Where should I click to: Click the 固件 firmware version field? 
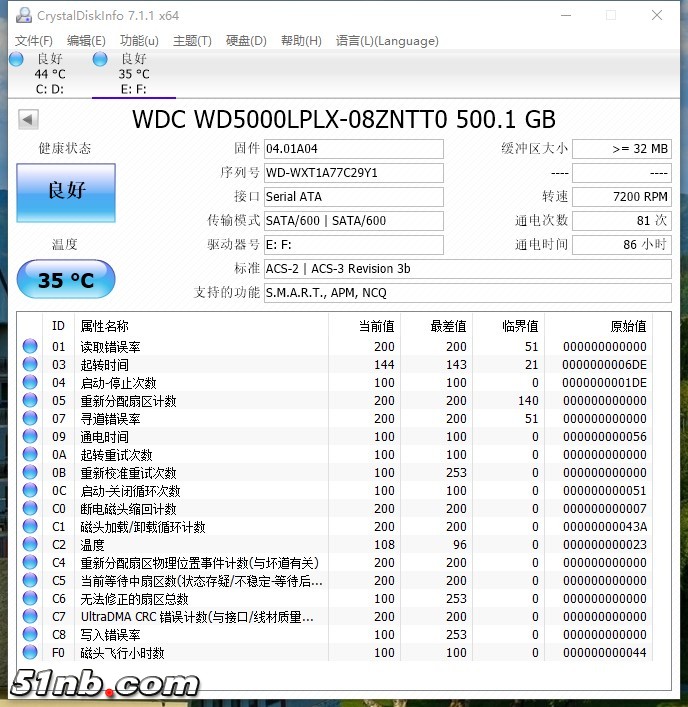pos(352,149)
